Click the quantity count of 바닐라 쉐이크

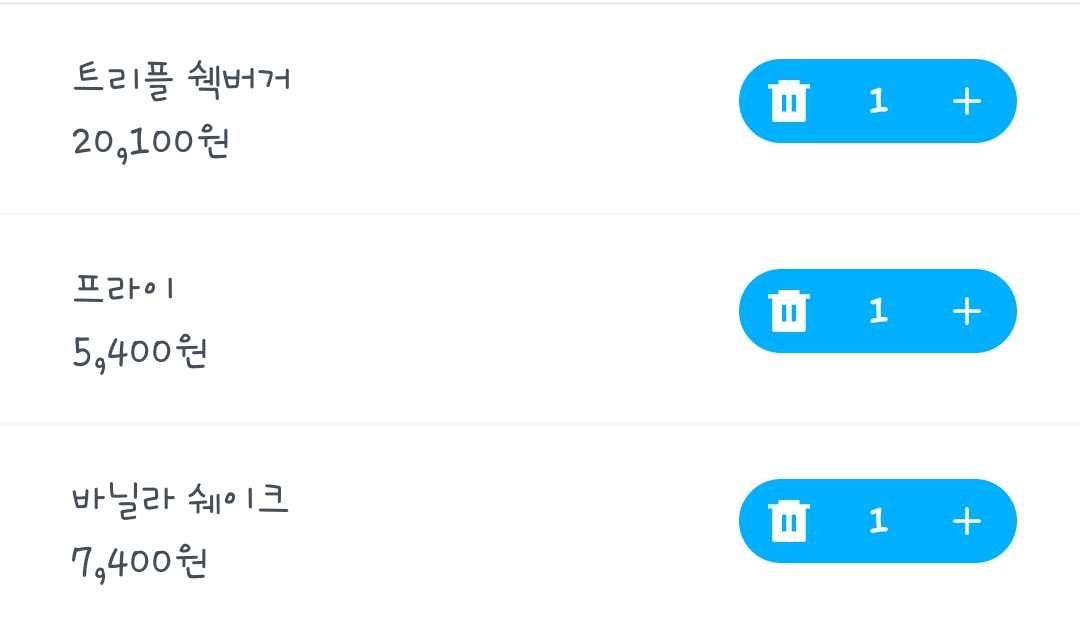pos(878,521)
